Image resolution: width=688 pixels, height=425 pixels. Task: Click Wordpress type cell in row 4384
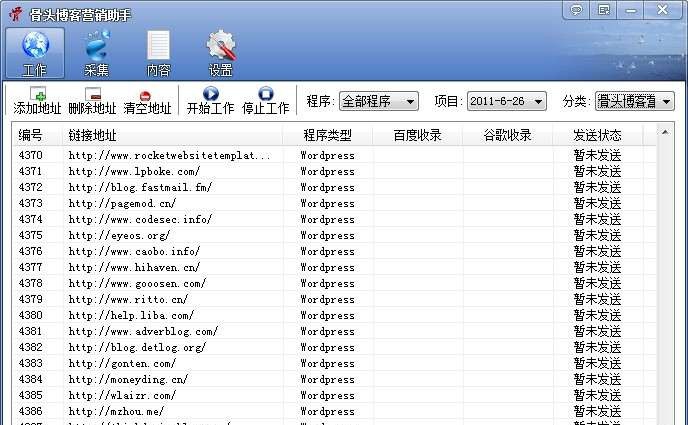(x=327, y=379)
